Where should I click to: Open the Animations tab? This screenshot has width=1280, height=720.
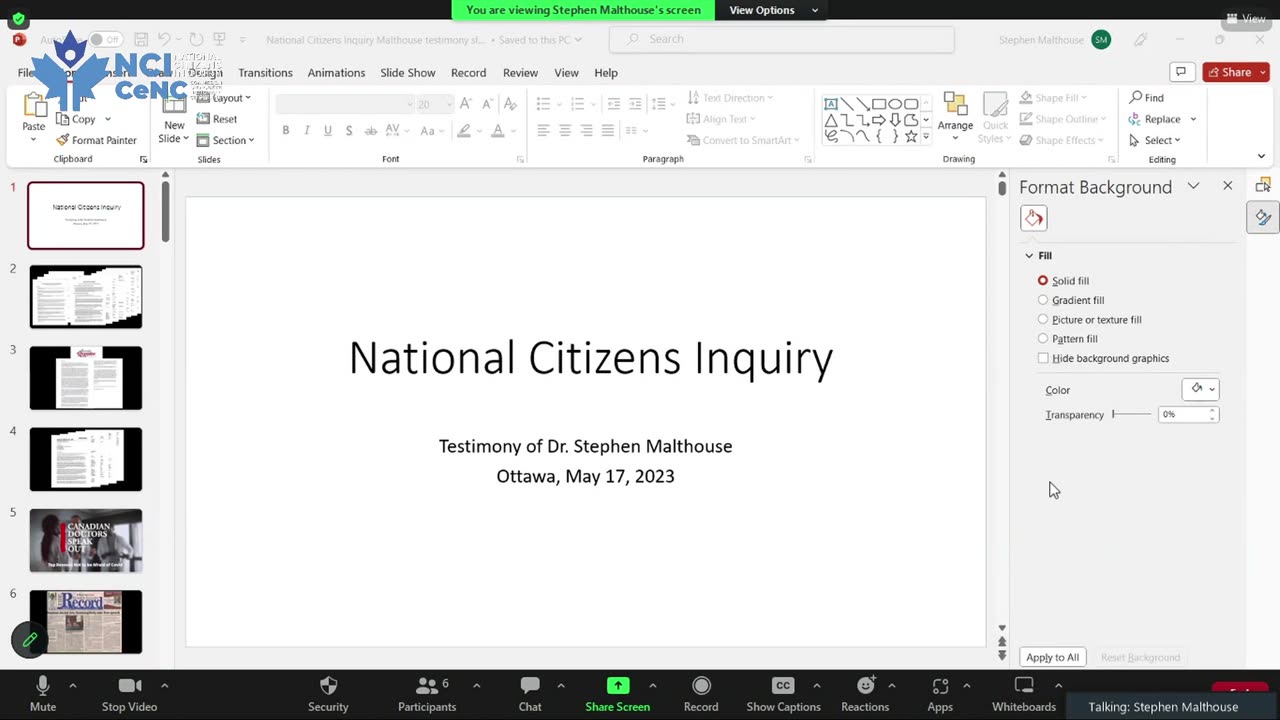[x=336, y=73]
